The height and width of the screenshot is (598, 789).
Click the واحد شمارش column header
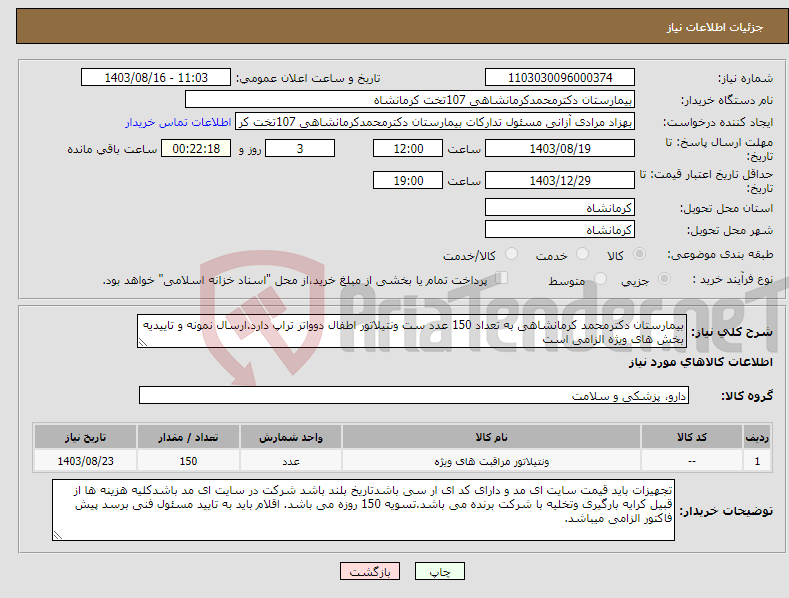291,437
